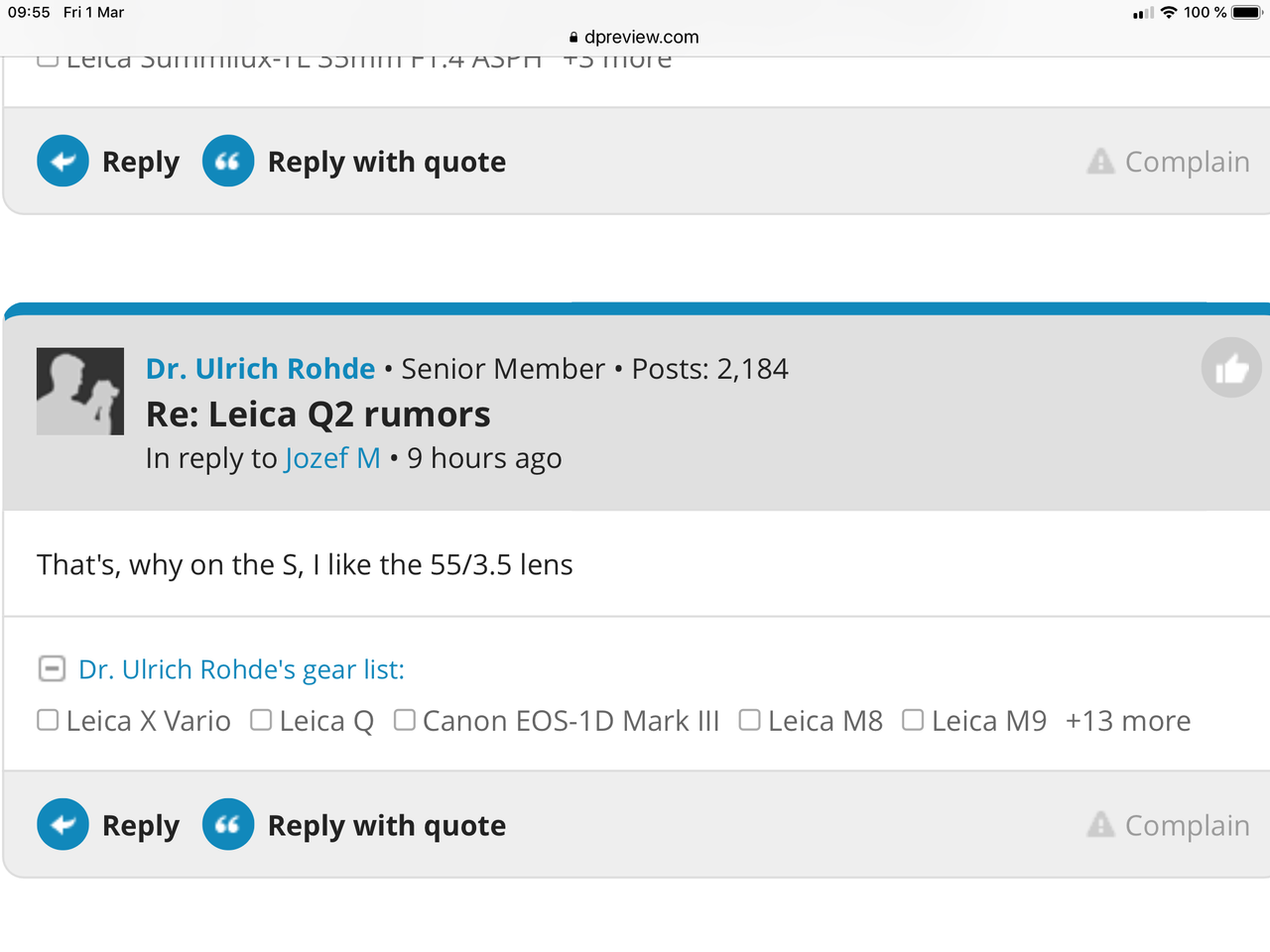Collapse Dr. Ulrich Rohde's gear list
This screenshot has width=1270, height=952.
(x=52, y=669)
